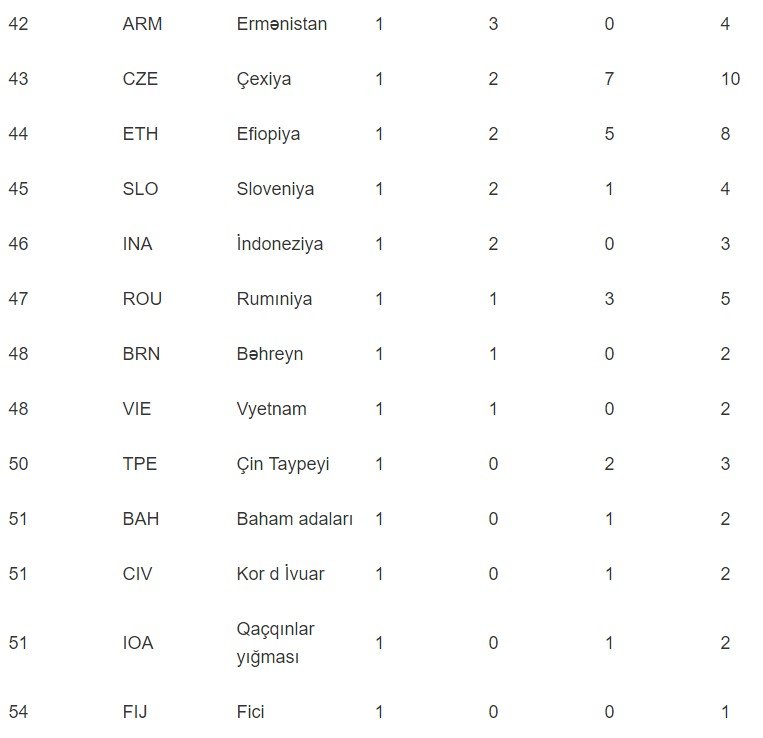Click the ROU country code
Image resolution: width=763 pixels, height=738 pixels.
pos(142,299)
